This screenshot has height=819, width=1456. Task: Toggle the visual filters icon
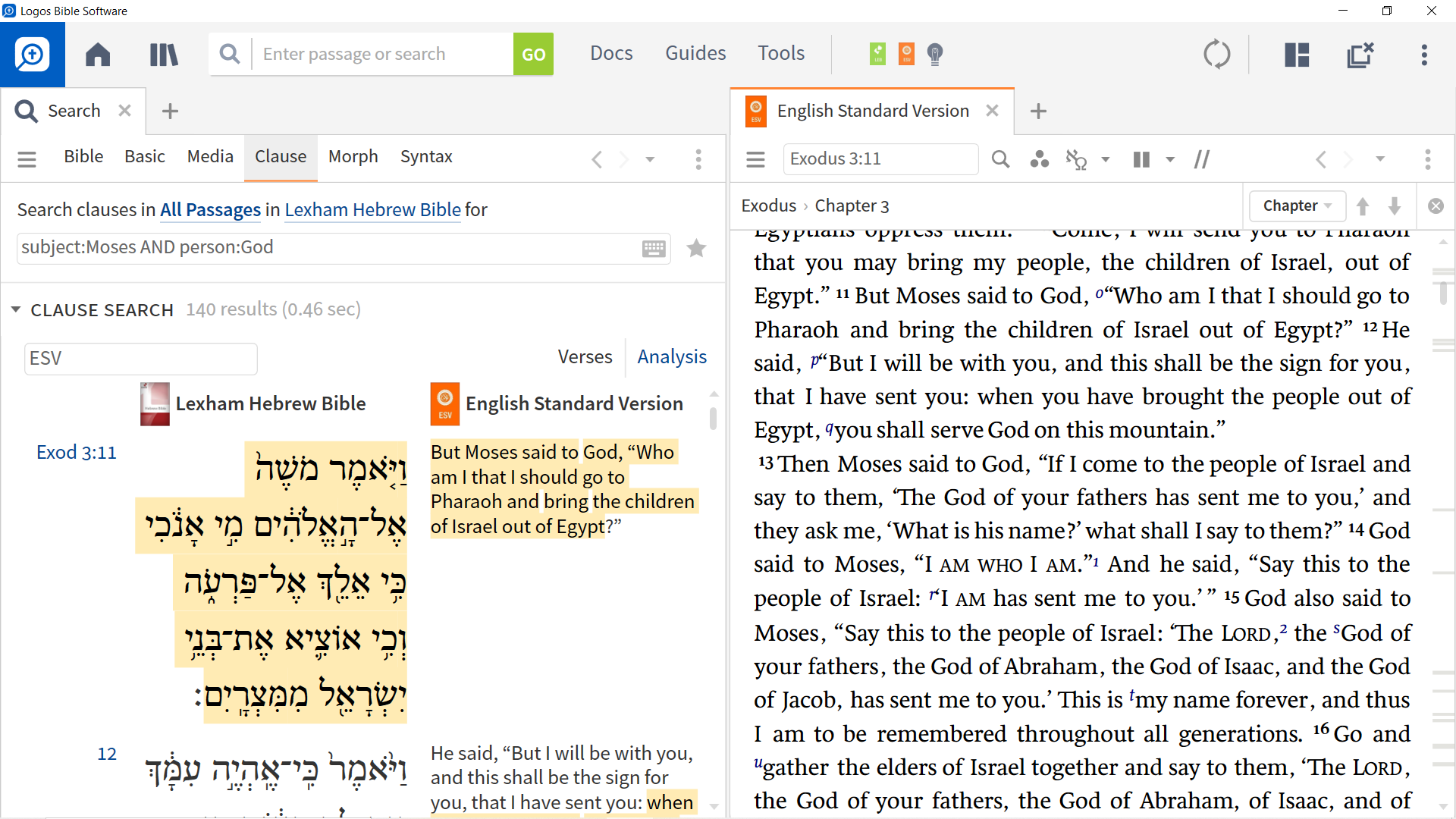[1040, 159]
